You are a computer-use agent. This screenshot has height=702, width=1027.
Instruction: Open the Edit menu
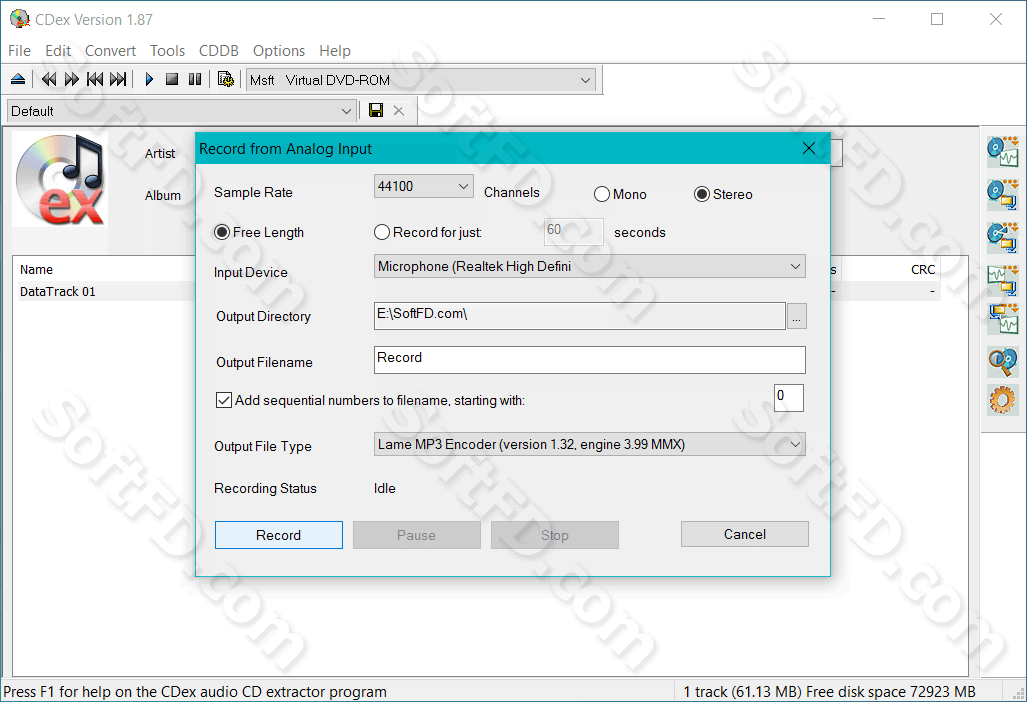click(x=58, y=50)
